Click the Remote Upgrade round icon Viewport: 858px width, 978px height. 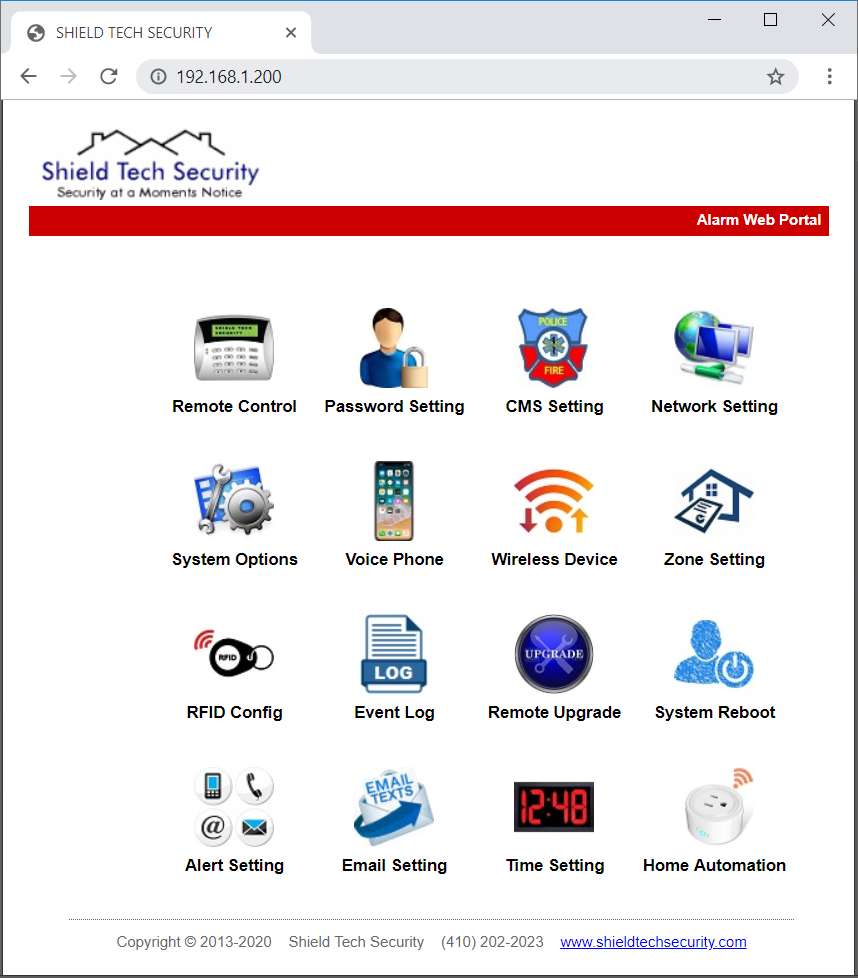tap(554, 654)
